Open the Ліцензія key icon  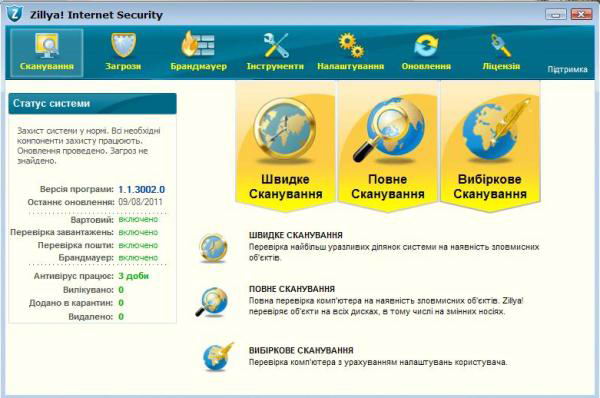point(501,45)
